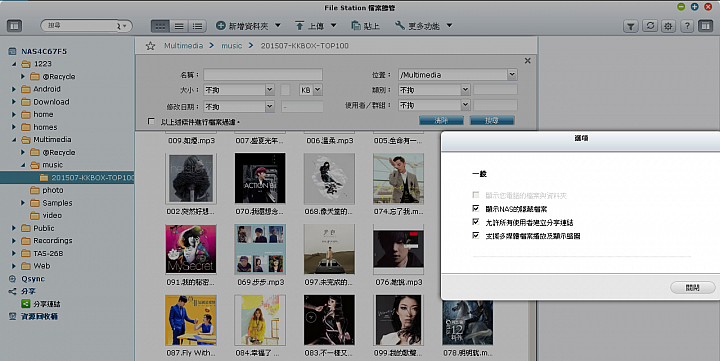720x361 pixels.
Task: Toggle allow all users create share links
Action: 476,222
